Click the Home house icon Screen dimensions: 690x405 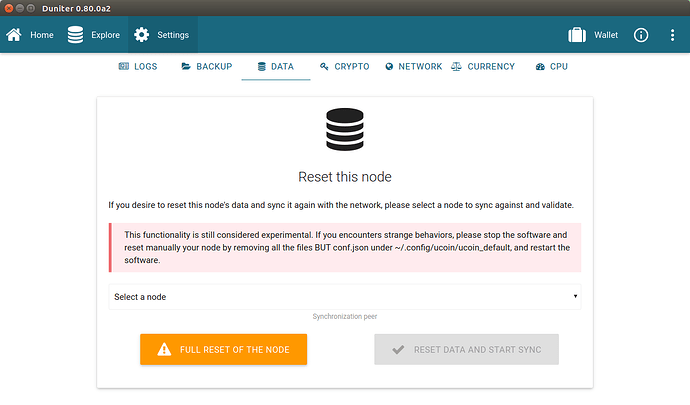click(x=14, y=35)
